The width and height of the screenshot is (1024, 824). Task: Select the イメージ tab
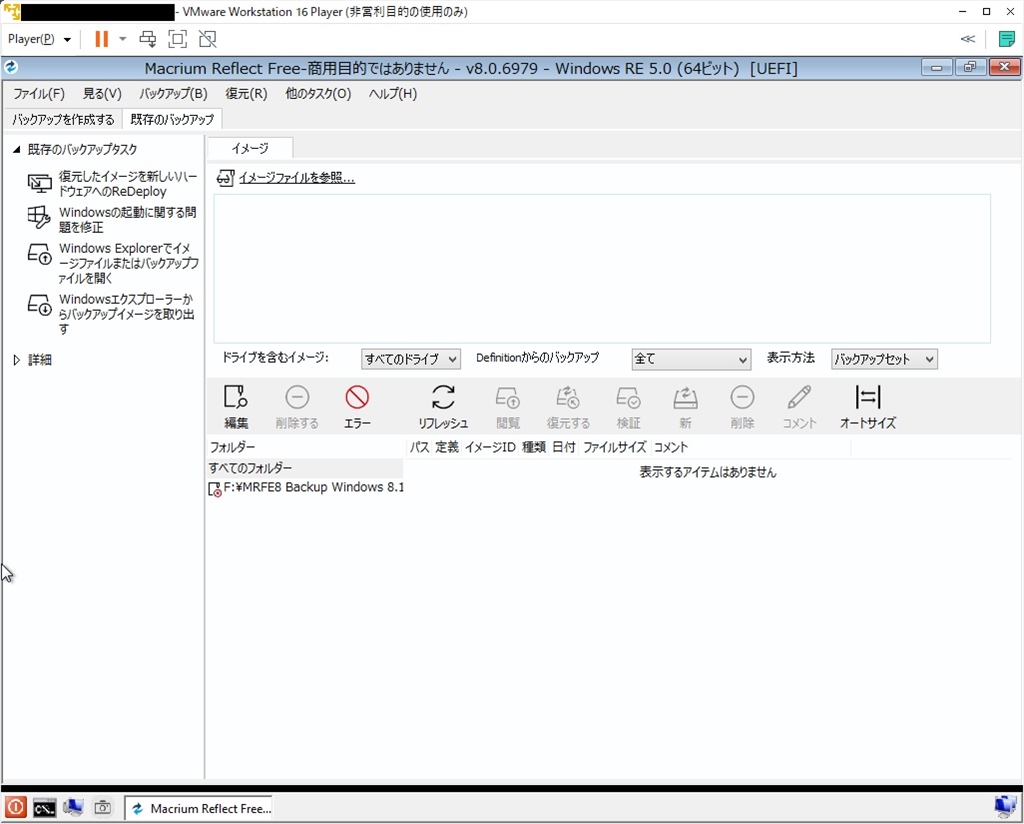(250, 148)
